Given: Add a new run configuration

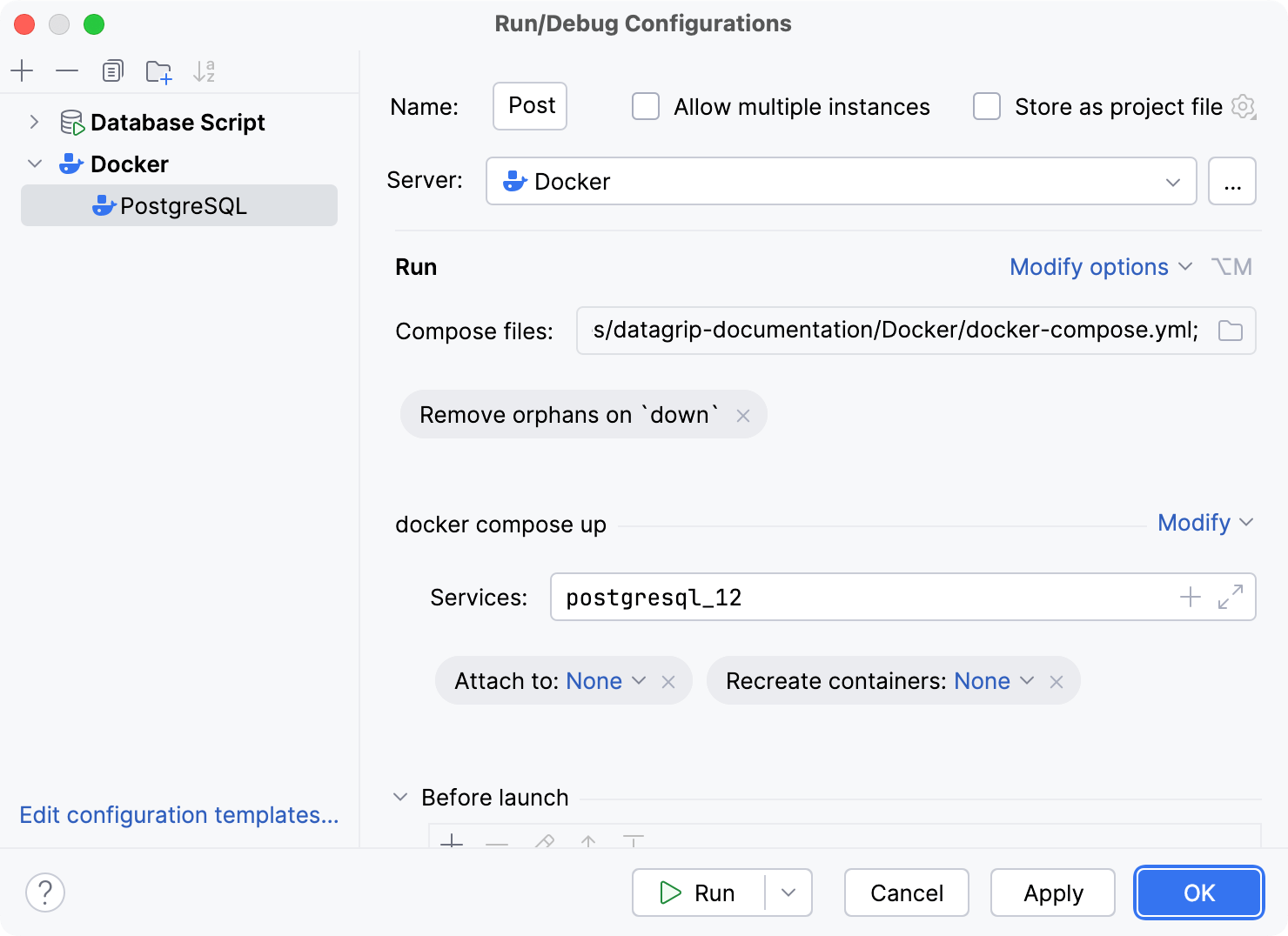Looking at the screenshot, I should [22, 70].
